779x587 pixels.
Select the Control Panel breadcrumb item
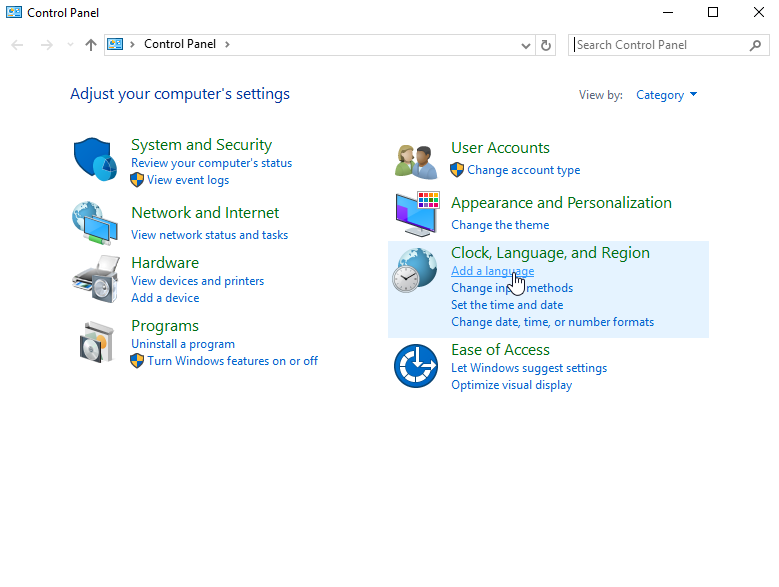pos(180,44)
